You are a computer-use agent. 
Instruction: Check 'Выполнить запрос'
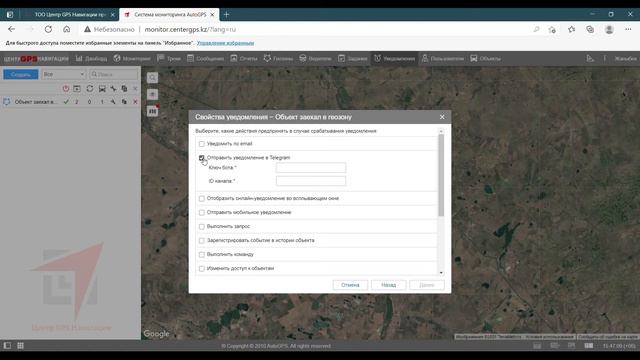(202, 226)
